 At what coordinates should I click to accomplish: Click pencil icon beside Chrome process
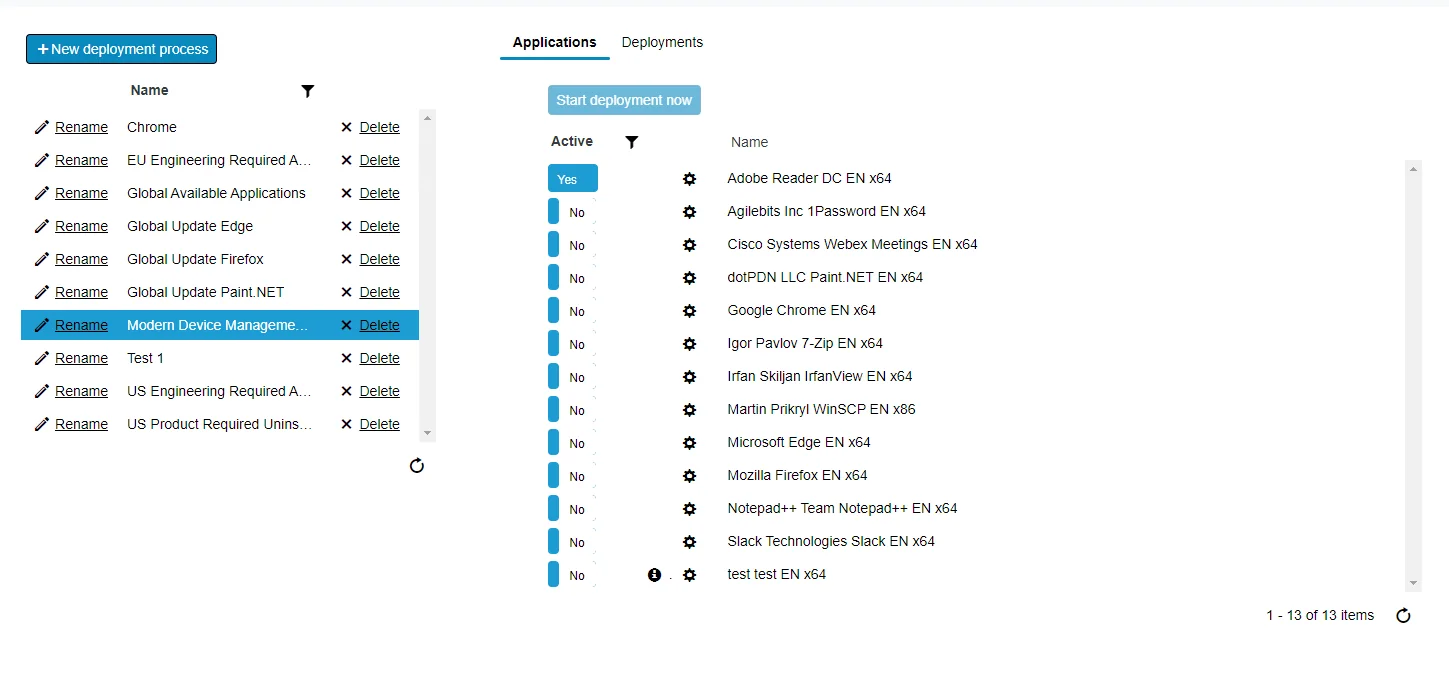pos(42,127)
